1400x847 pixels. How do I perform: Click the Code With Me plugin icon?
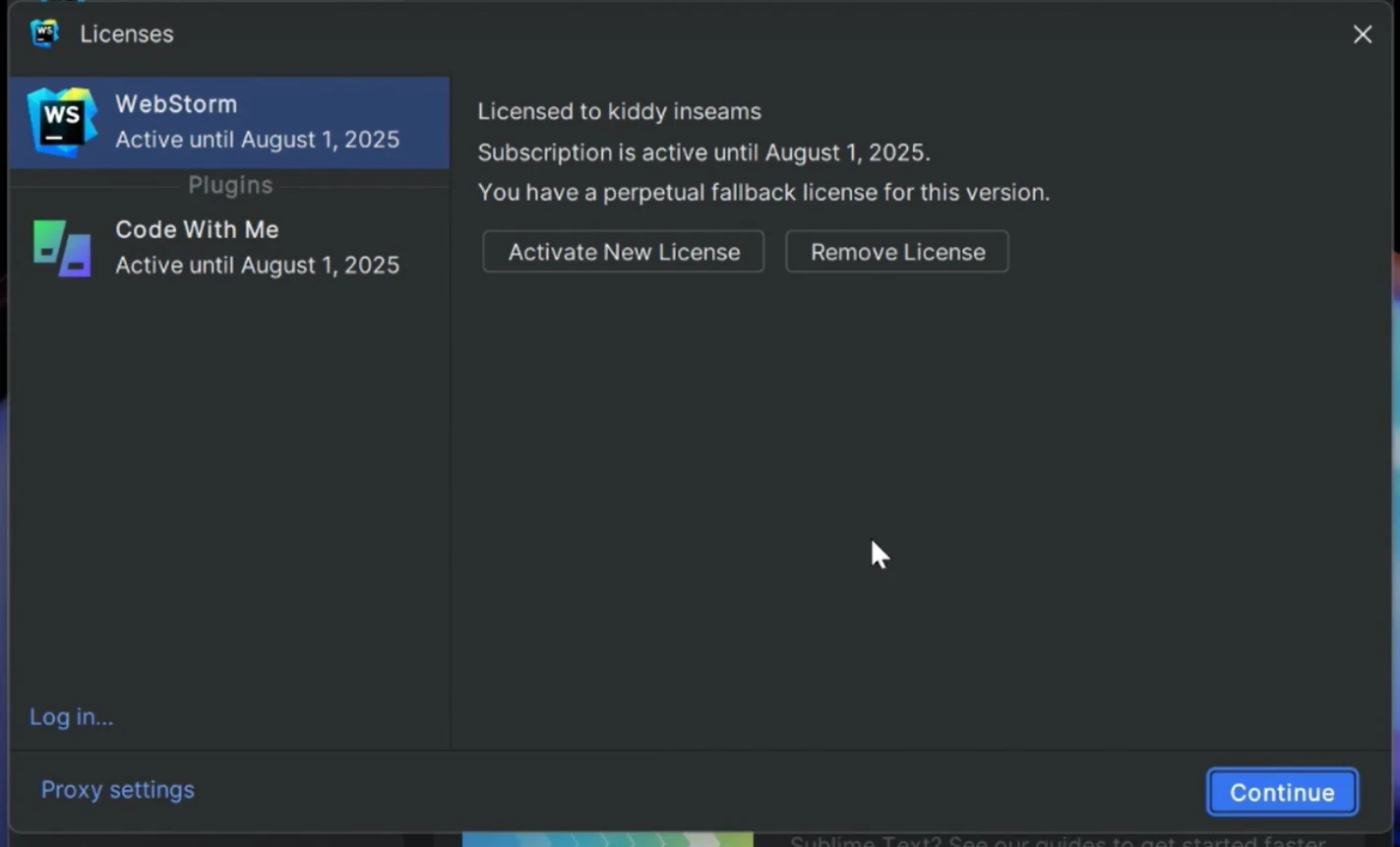pyautogui.click(x=62, y=248)
